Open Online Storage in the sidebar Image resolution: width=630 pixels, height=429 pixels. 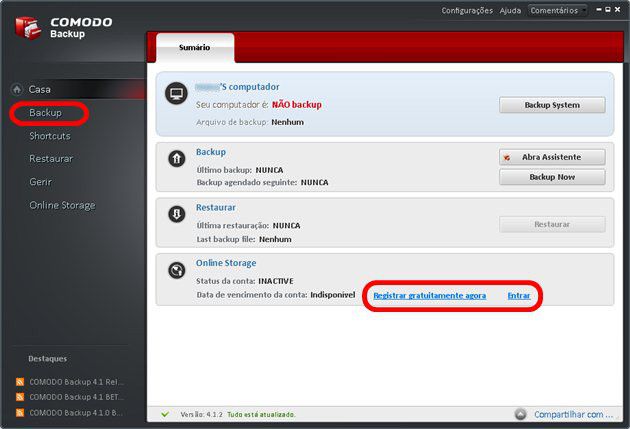coord(62,205)
